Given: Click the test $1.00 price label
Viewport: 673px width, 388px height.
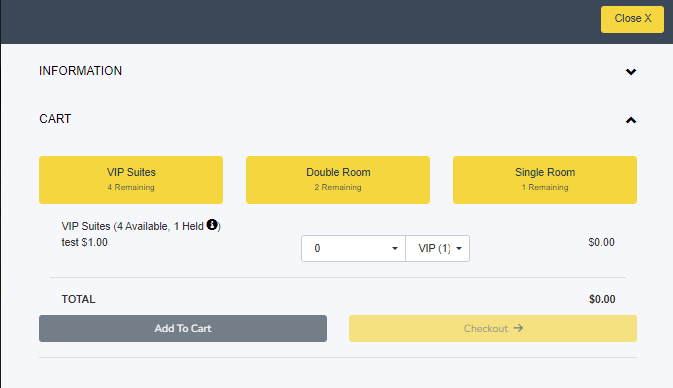Looking at the screenshot, I should (85, 242).
